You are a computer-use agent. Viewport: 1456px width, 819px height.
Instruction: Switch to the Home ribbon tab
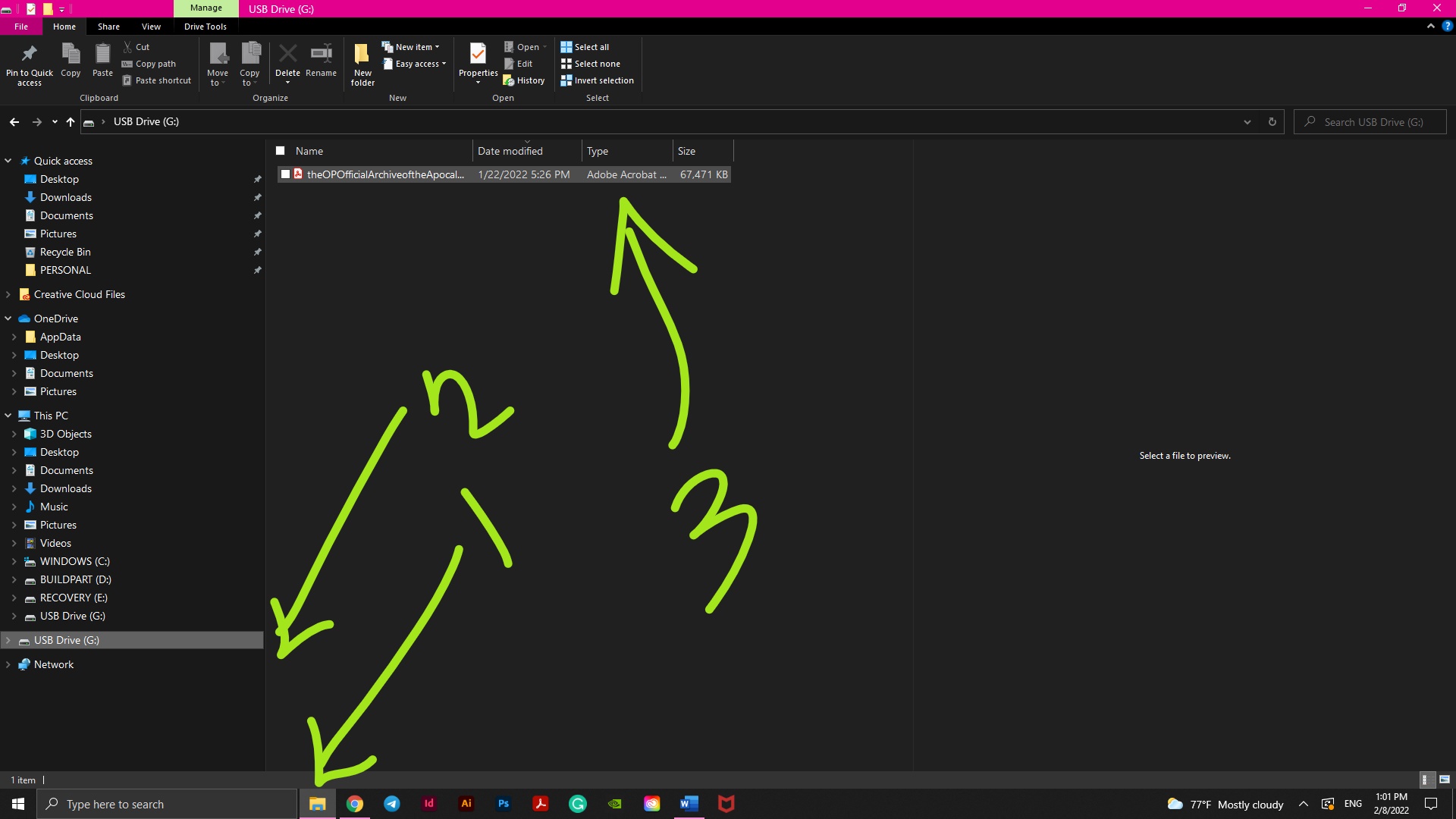(64, 27)
